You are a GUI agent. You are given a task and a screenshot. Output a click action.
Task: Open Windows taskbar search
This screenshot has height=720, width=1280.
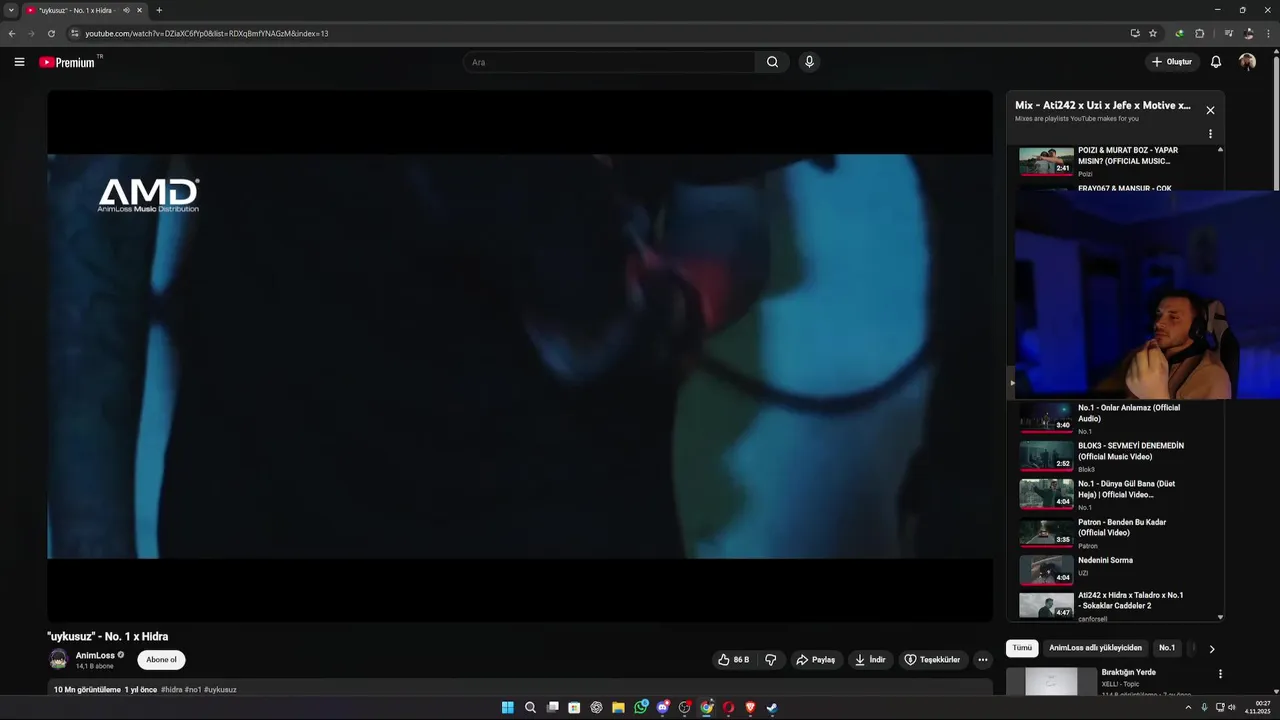pyautogui.click(x=530, y=708)
